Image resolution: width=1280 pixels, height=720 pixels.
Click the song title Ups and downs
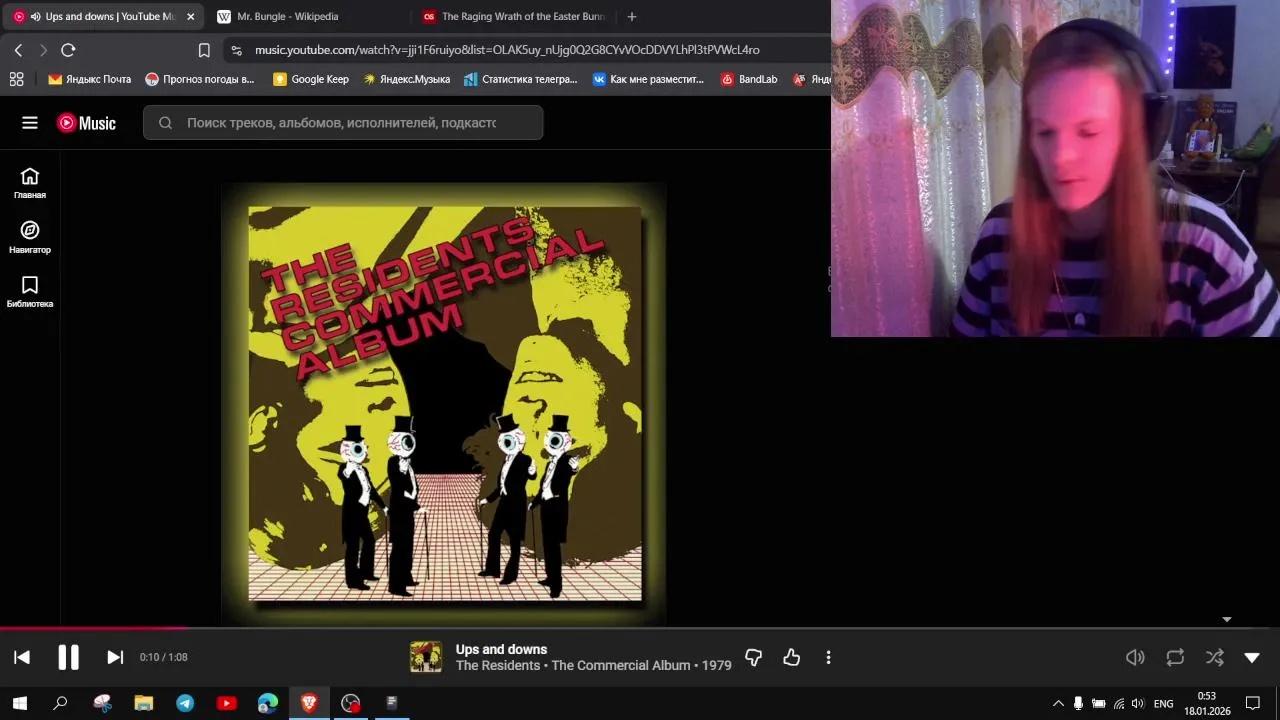501,650
